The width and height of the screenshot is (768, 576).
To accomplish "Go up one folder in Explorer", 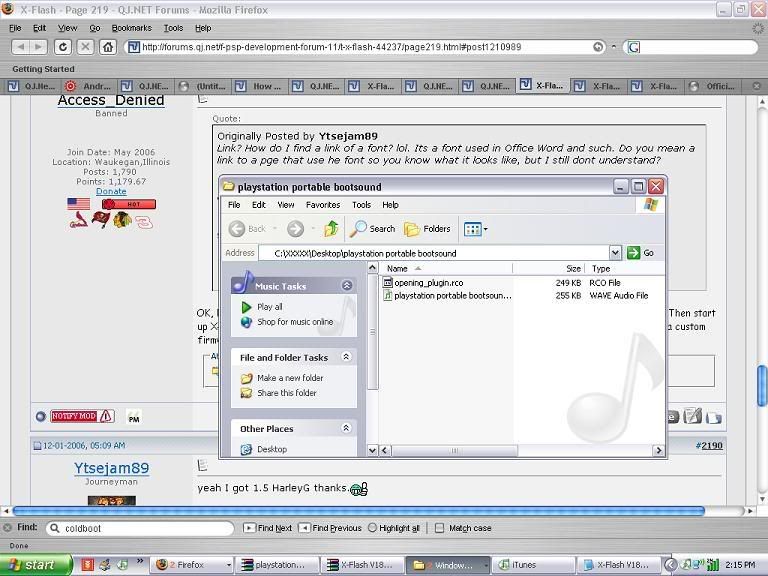I will [332, 229].
